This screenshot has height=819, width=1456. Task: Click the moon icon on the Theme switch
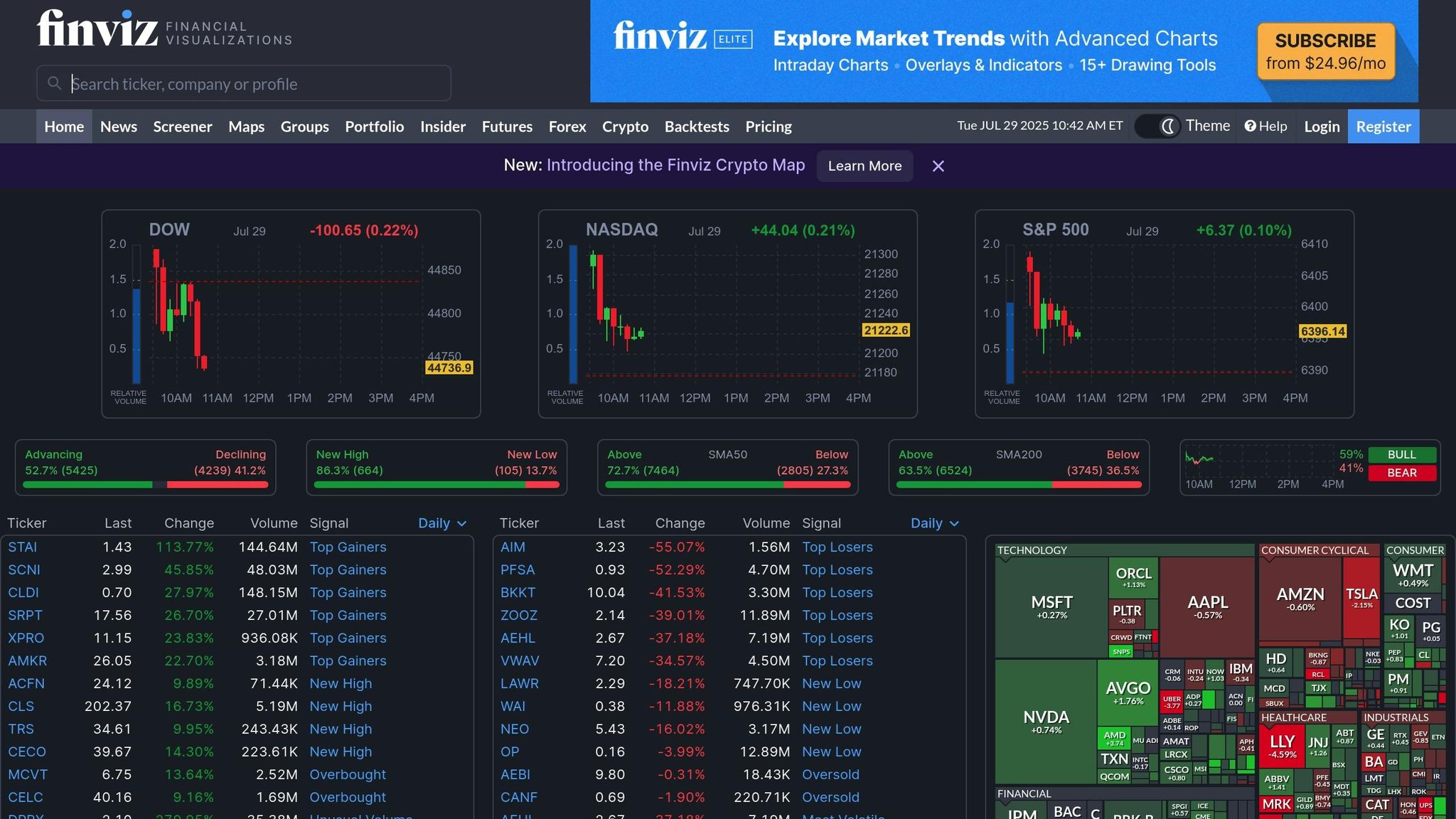(1168, 126)
